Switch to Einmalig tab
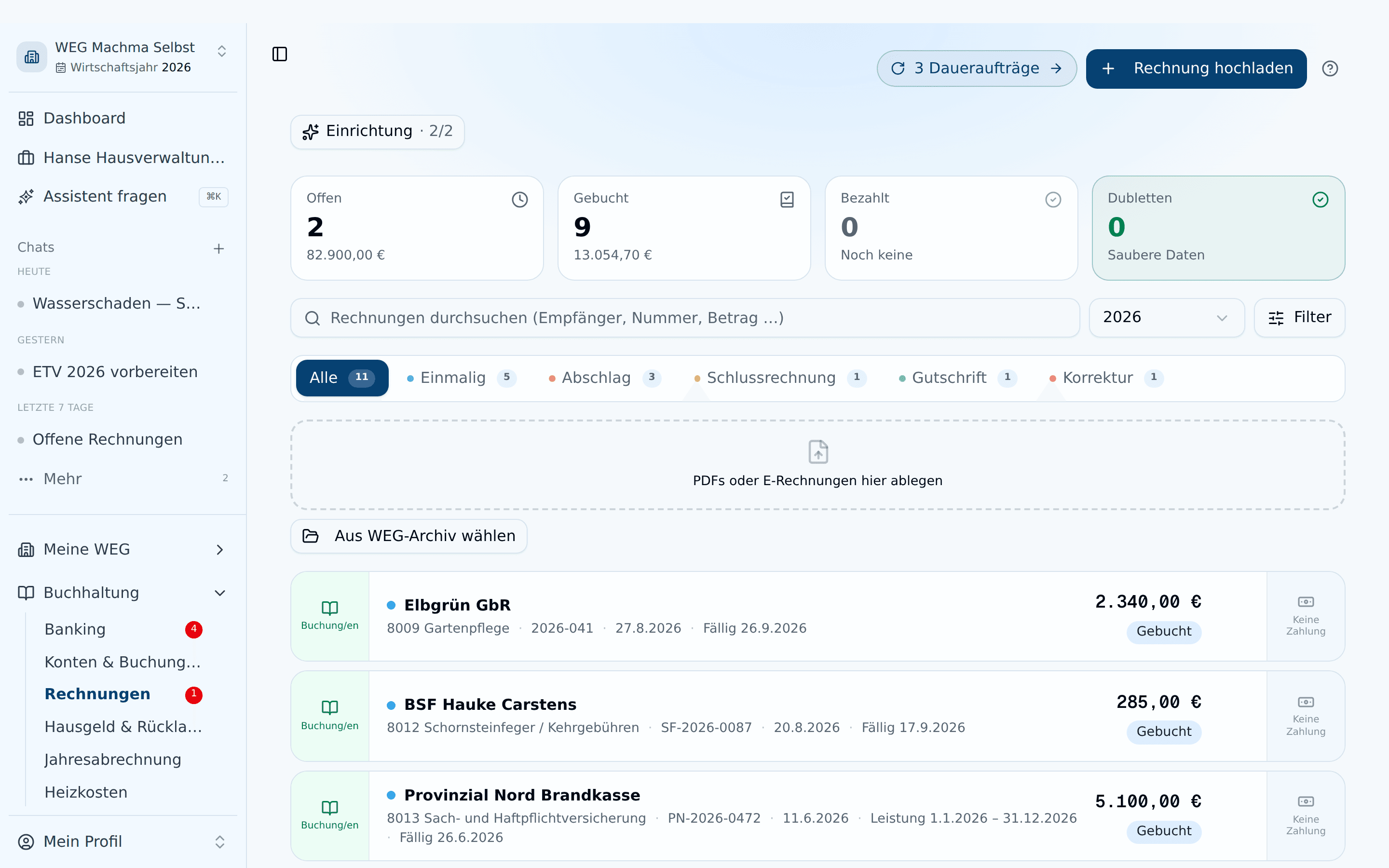The width and height of the screenshot is (1389, 868). (462, 378)
